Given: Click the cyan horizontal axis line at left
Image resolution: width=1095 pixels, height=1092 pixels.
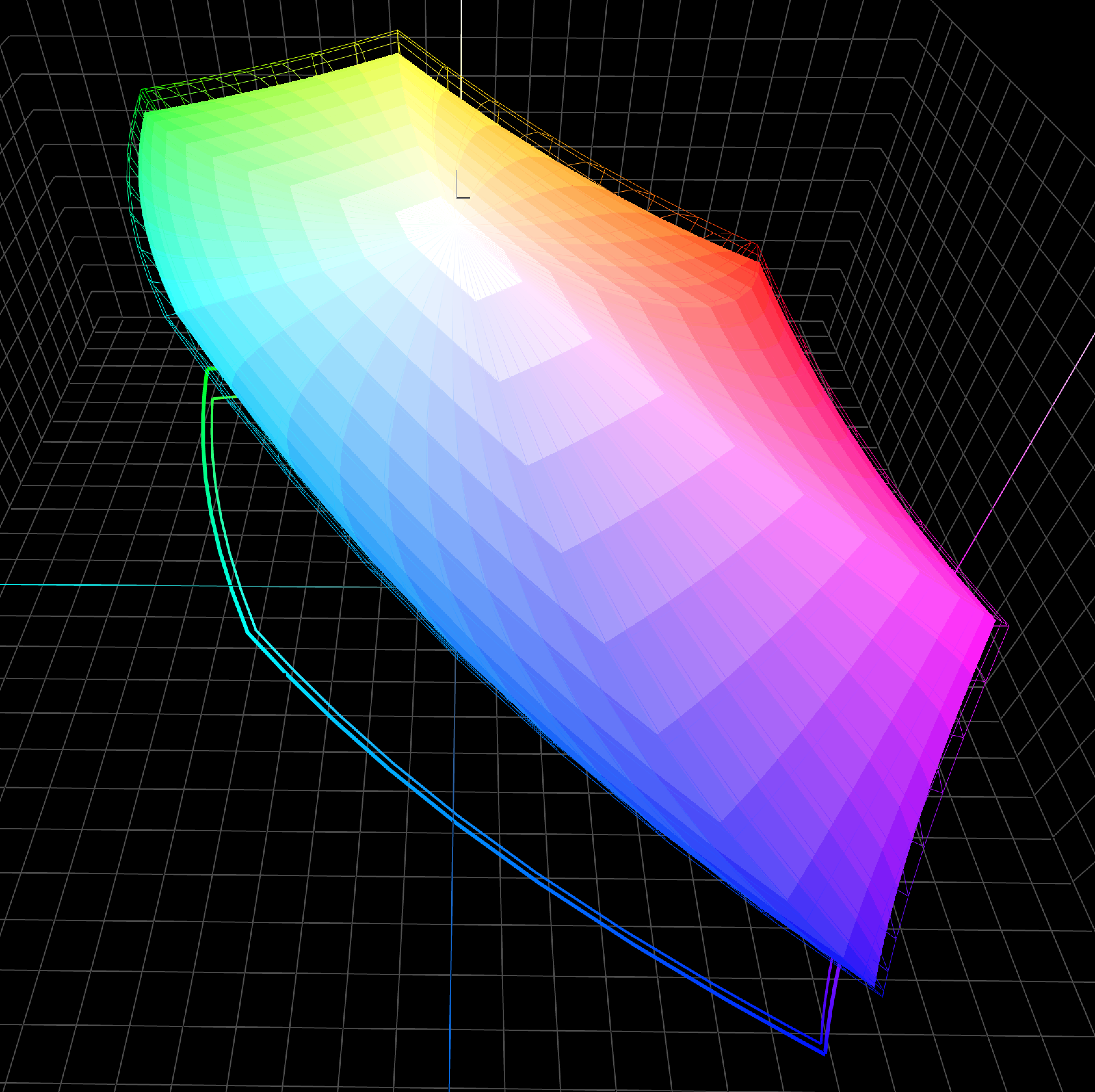Looking at the screenshot, I should (x=85, y=584).
